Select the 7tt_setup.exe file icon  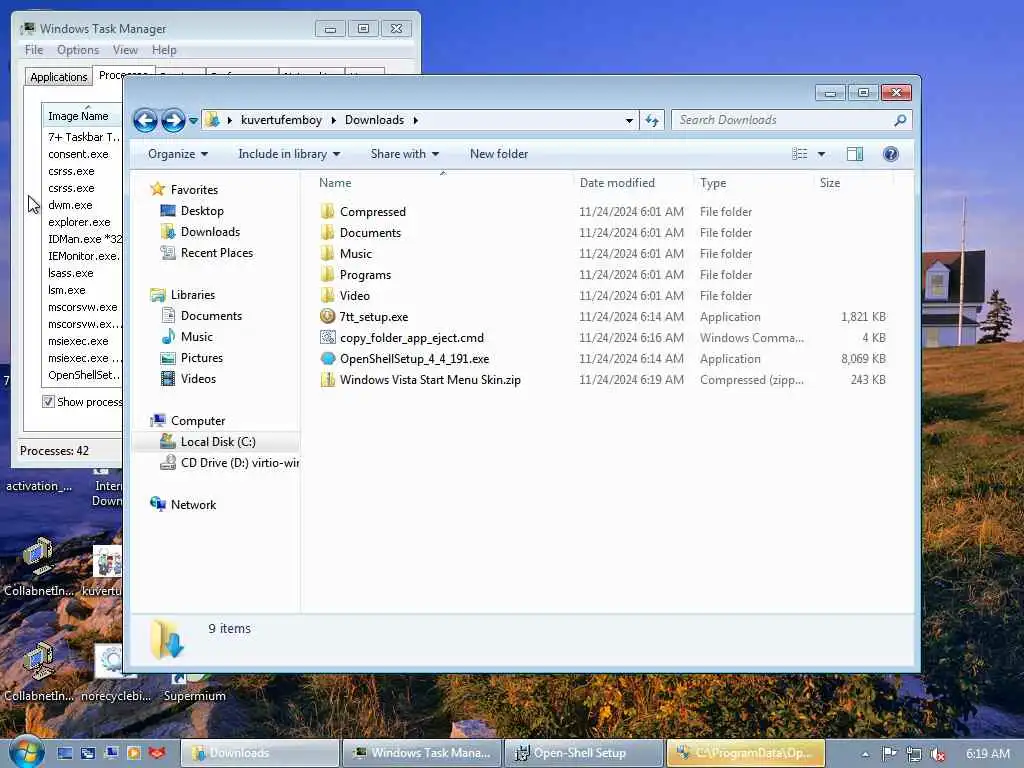click(x=327, y=317)
